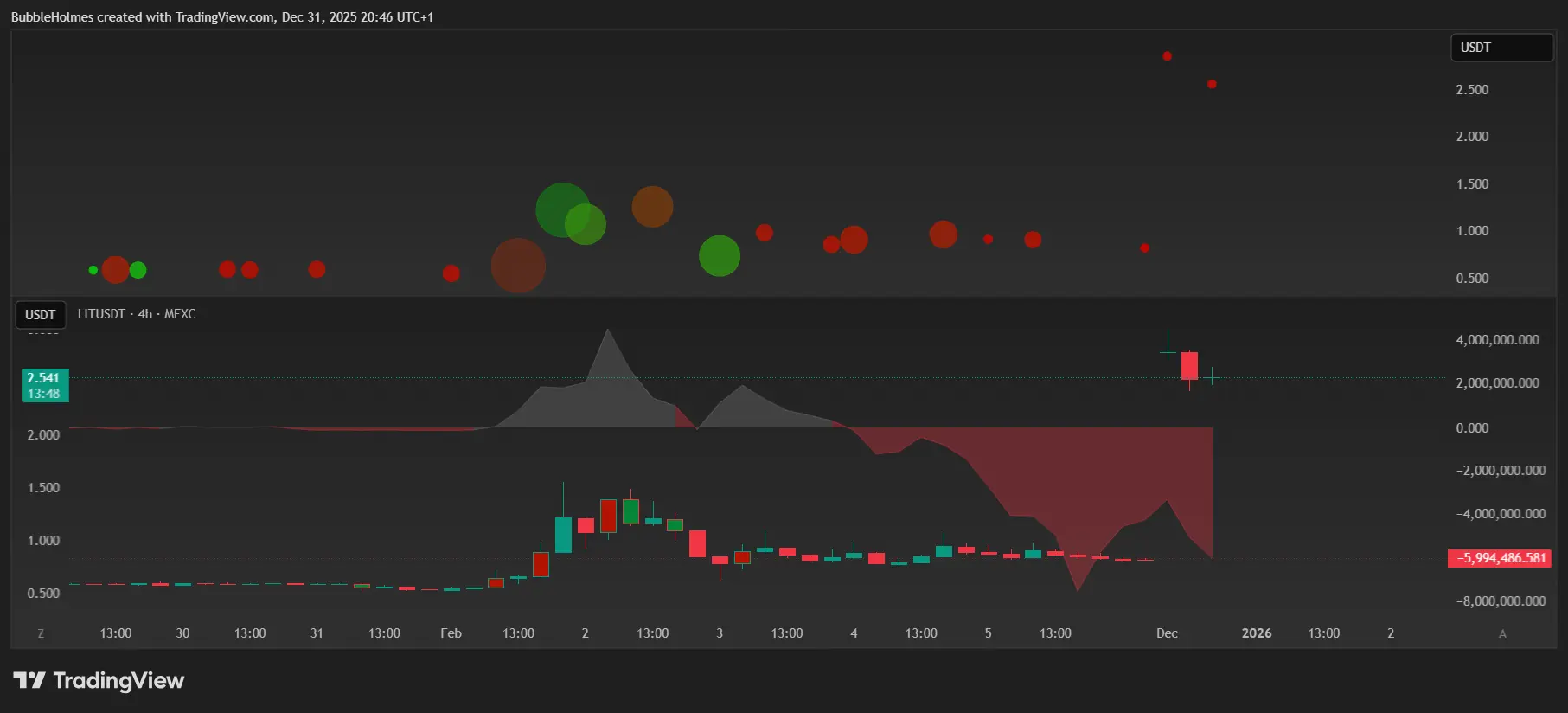Click the '3' date label on time axis
1568x713 pixels.
point(720,633)
